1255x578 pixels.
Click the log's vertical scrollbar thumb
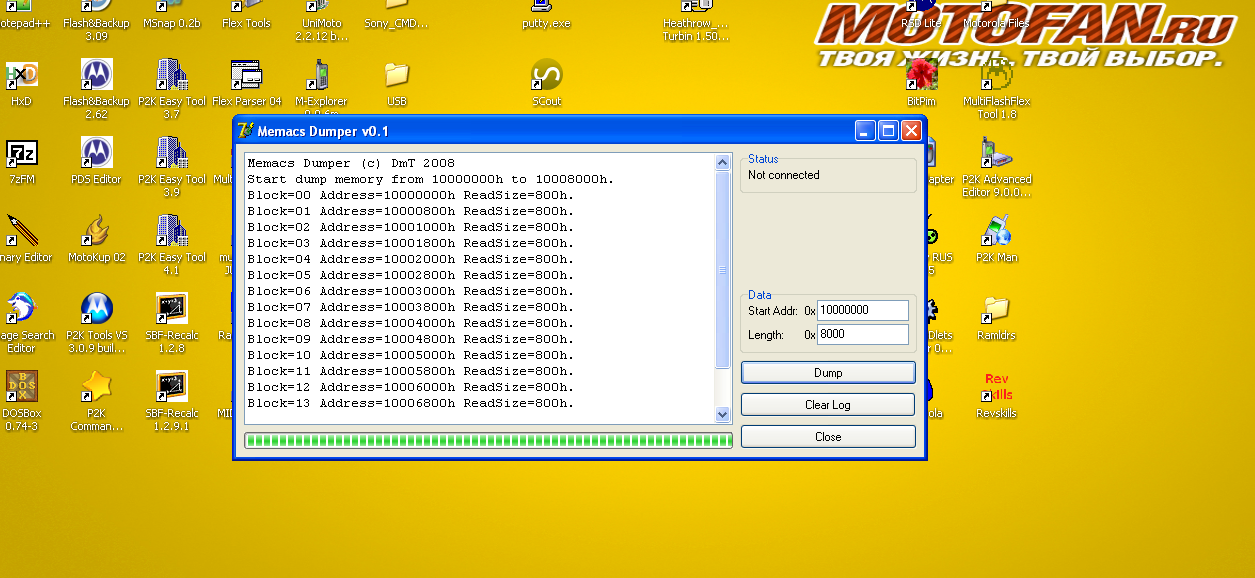point(724,270)
